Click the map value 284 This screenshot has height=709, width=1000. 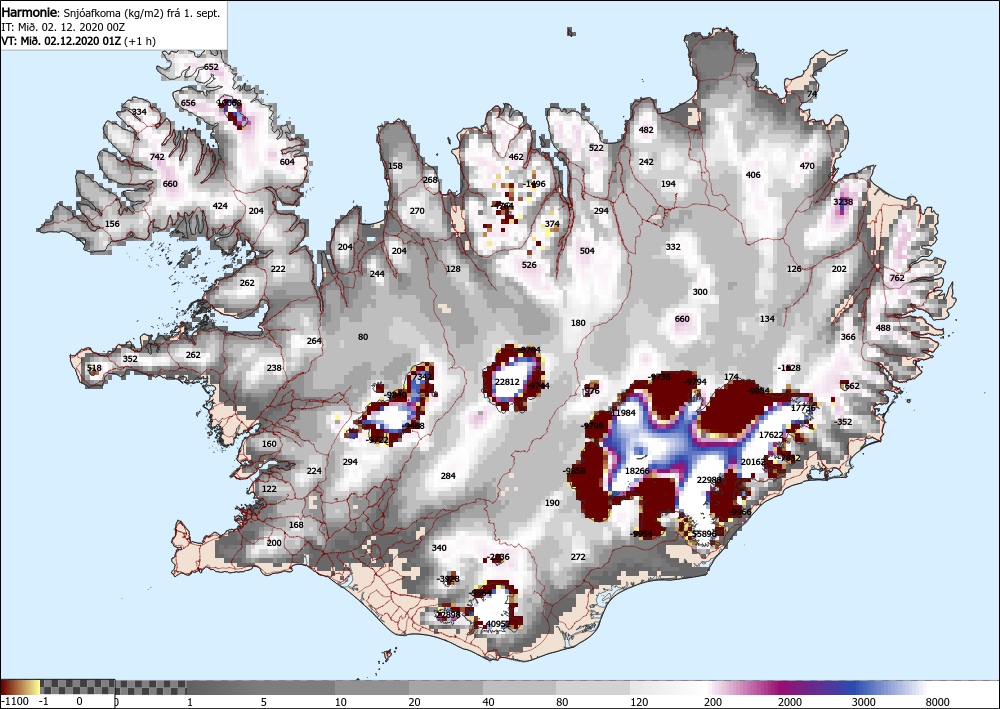point(448,476)
